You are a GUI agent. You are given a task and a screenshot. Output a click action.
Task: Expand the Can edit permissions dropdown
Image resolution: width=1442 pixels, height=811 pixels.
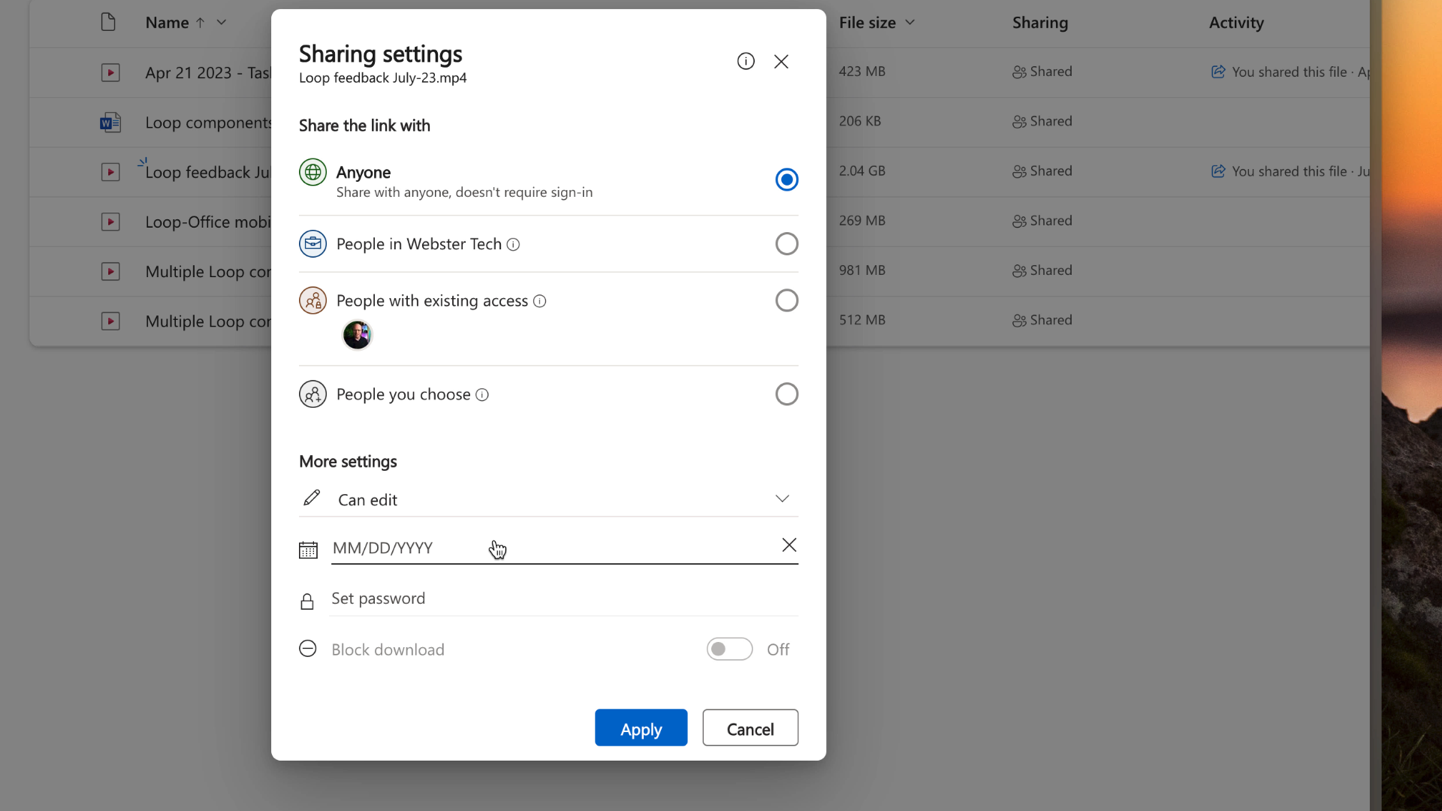click(x=782, y=497)
